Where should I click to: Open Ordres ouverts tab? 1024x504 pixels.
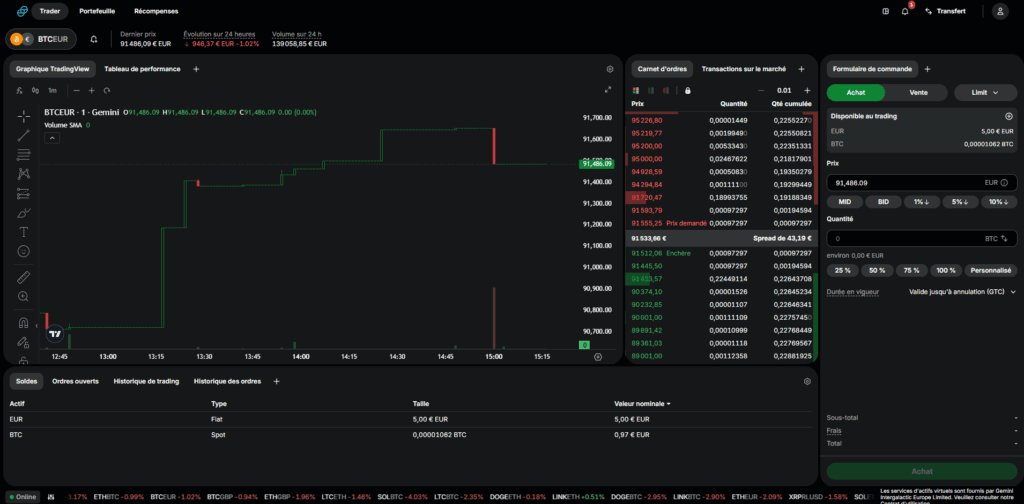pyautogui.click(x=76, y=381)
